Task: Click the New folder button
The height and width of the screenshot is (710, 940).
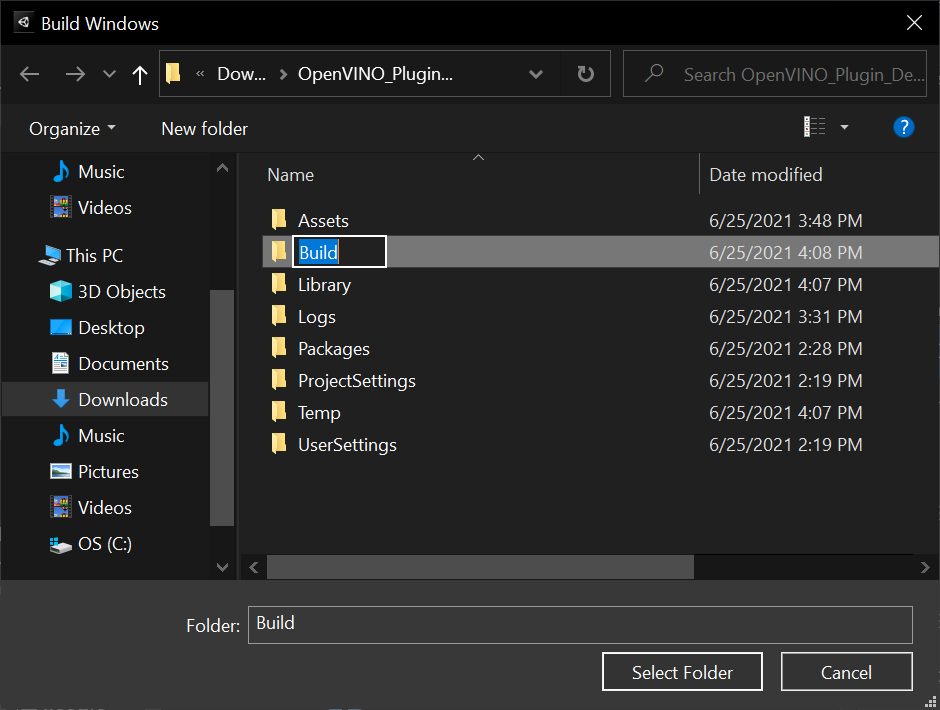Action: [x=204, y=129]
